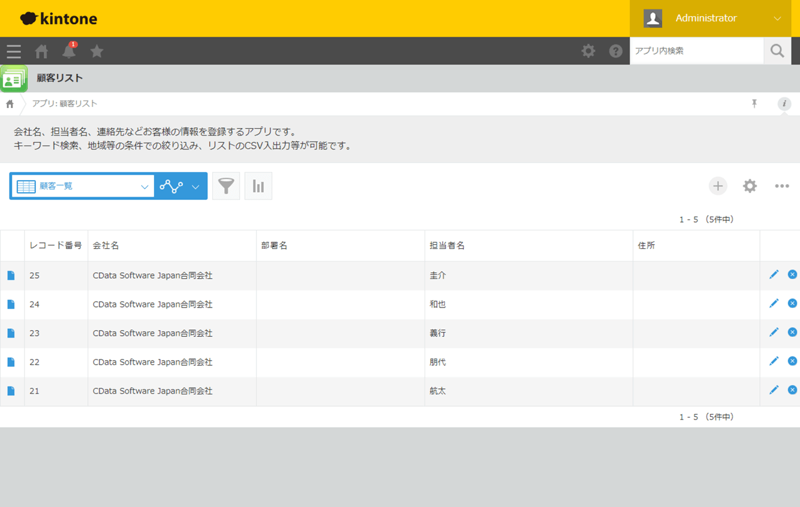
Task: Add a new record with the plus icon
Action: point(717,186)
